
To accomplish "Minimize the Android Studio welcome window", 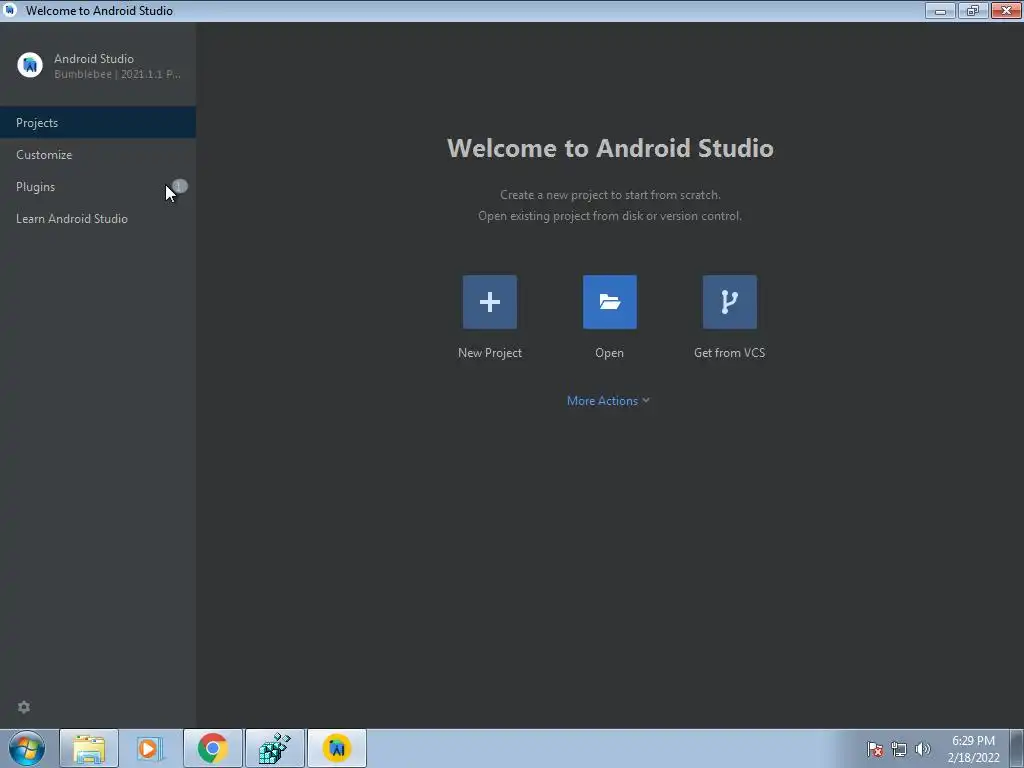I will click(940, 10).
